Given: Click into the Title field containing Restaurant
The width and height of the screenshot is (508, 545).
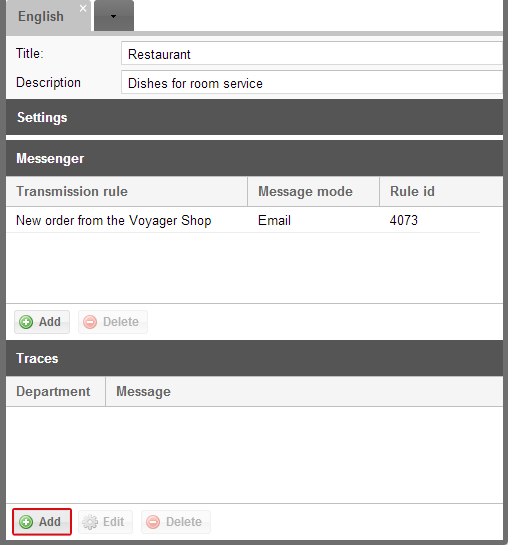Looking at the screenshot, I should (x=312, y=54).
